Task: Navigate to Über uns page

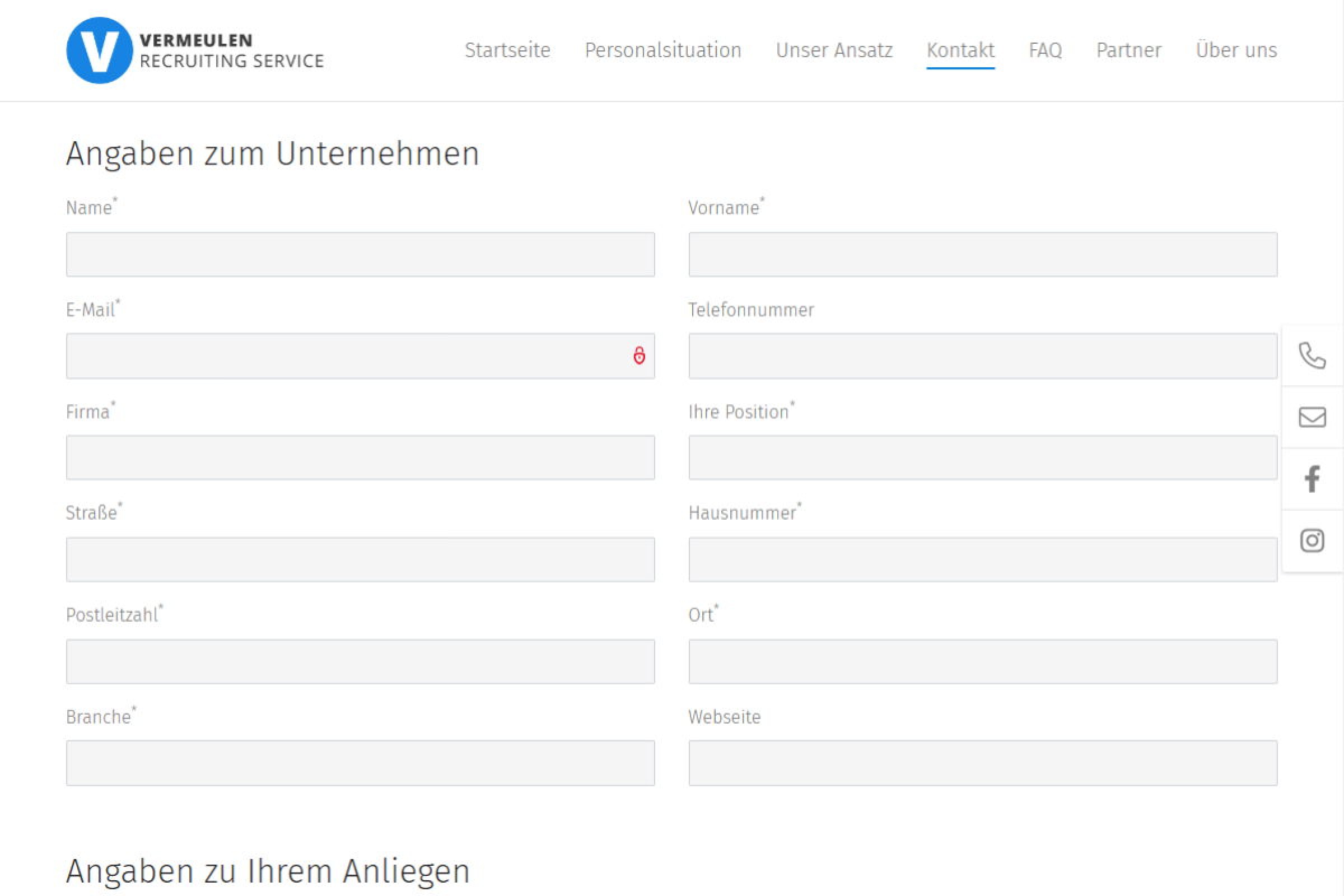Action: coord(1236,50)
